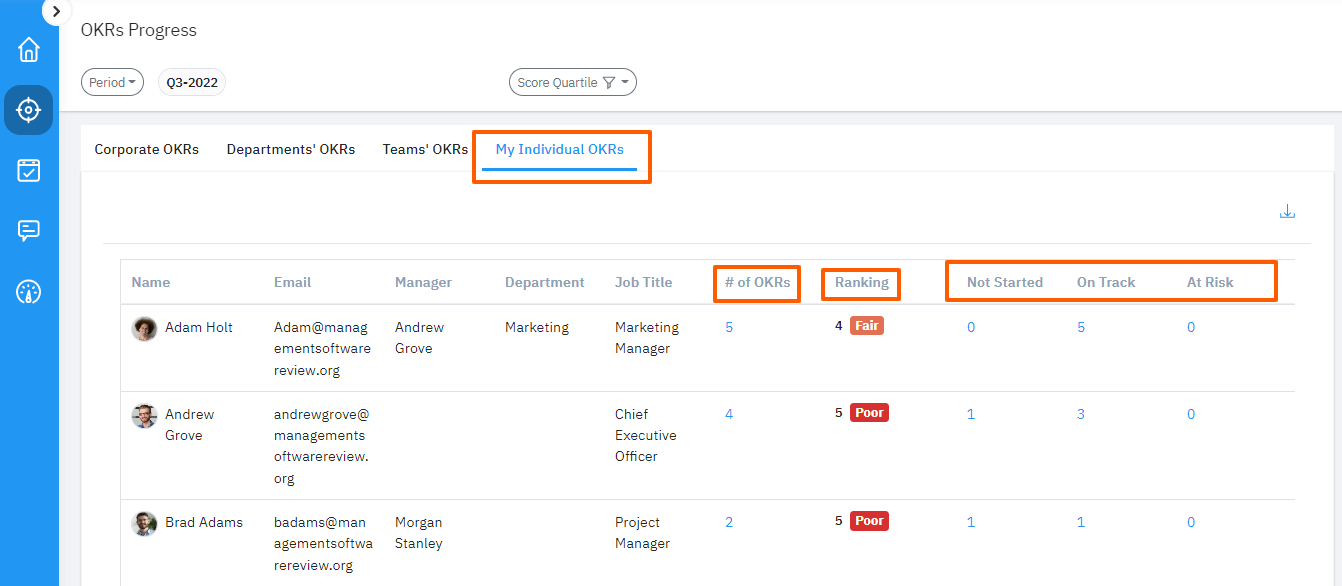This screenshot has width=1342, height=586.
Task: Open Adam Holt's 5 OKRs link
Action: [x=729, y=327]
